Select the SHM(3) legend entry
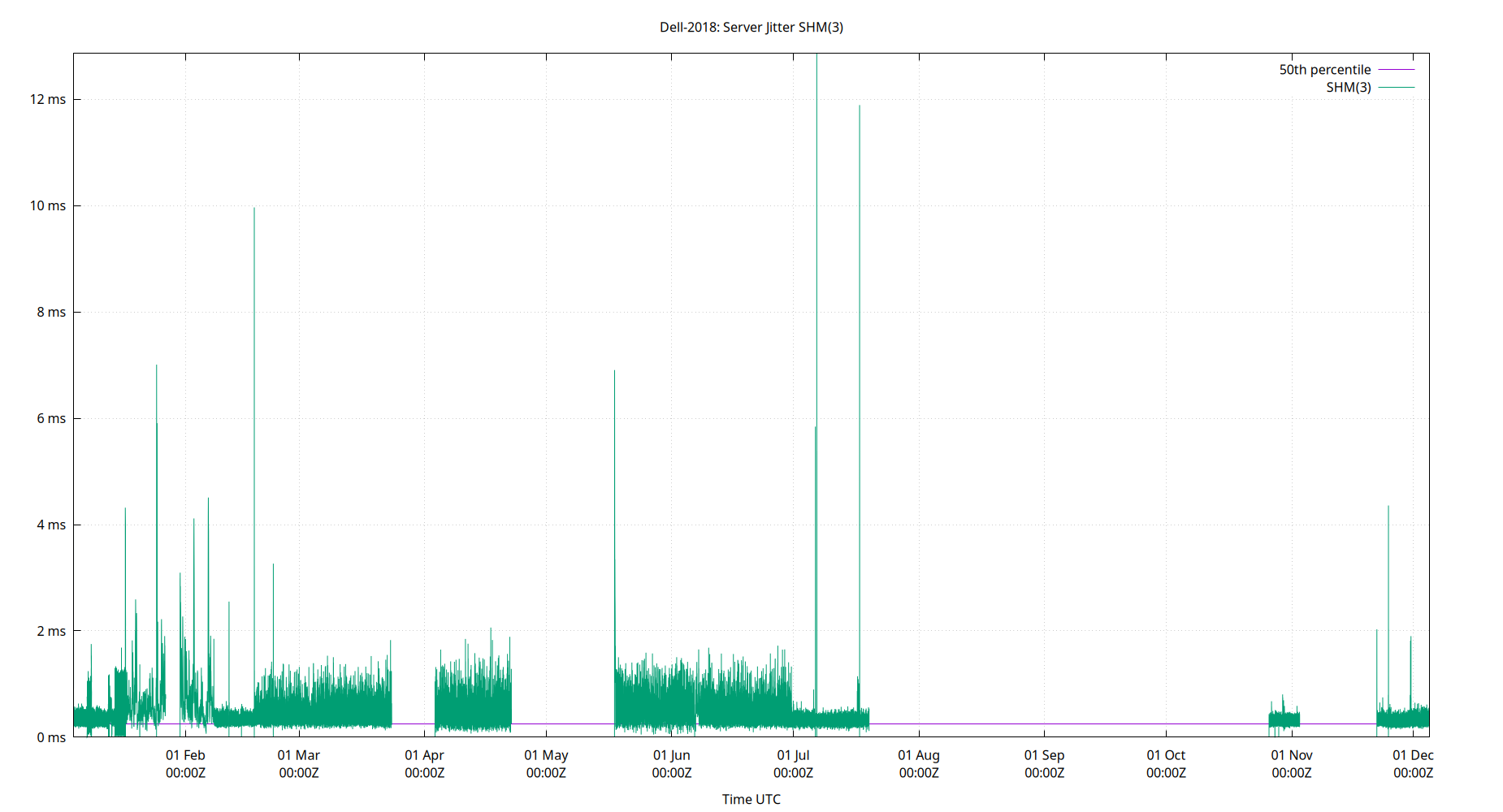Screen dimensions: 1503x812 (1349, 88)
